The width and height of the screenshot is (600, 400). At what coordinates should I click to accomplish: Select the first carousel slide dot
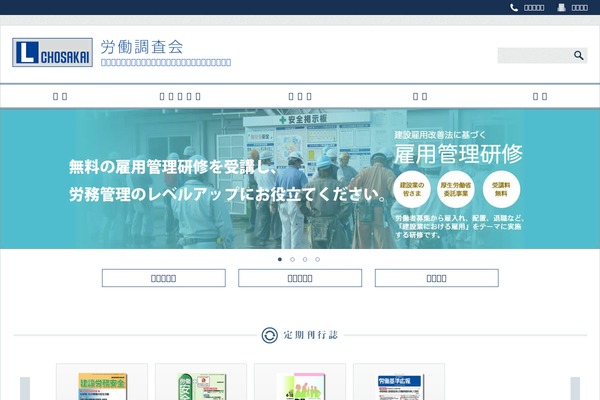pyautogui.click(x=280, y=260)
